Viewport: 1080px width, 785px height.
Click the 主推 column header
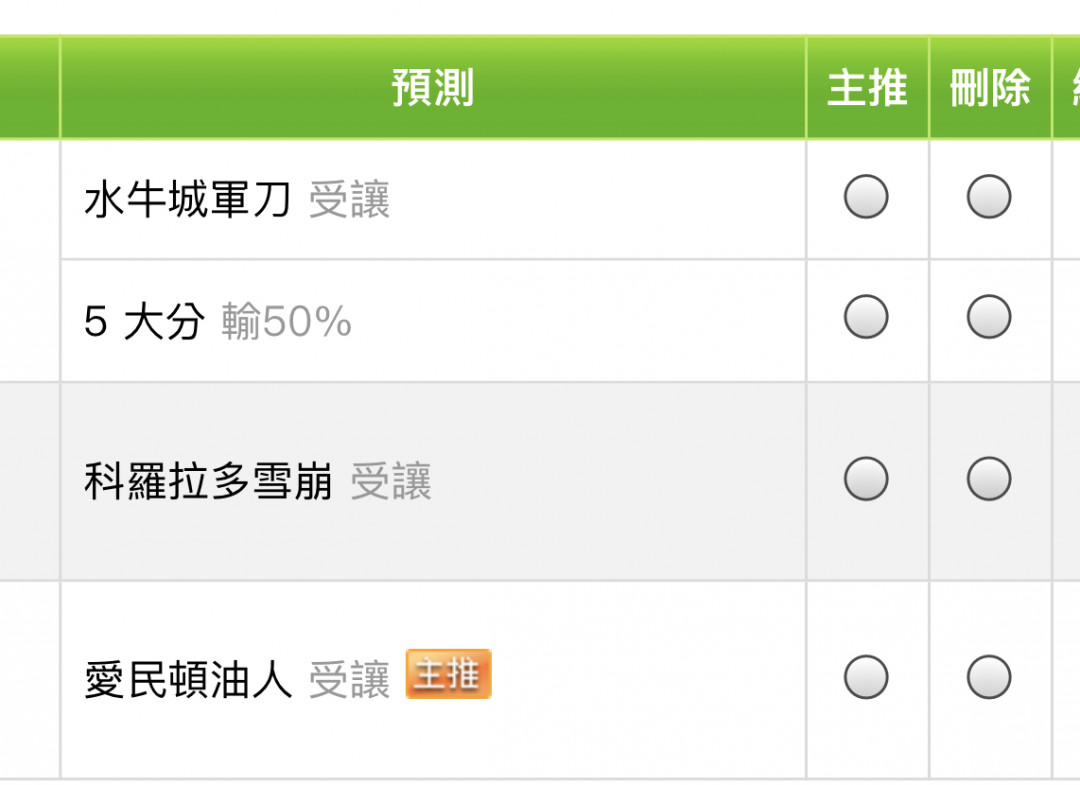(867, 87)
